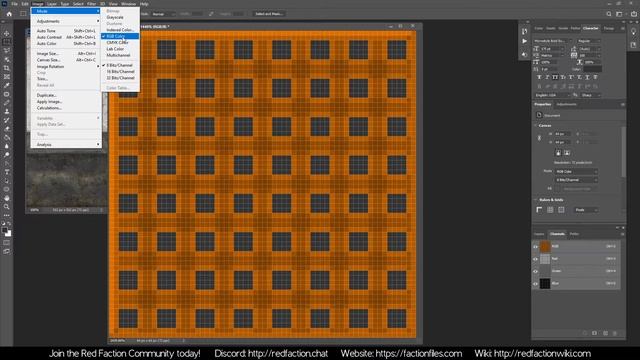The height and width of the screenshot is (360, 640).
Task: Click the canvas width input field
Action: click(562, 134)
